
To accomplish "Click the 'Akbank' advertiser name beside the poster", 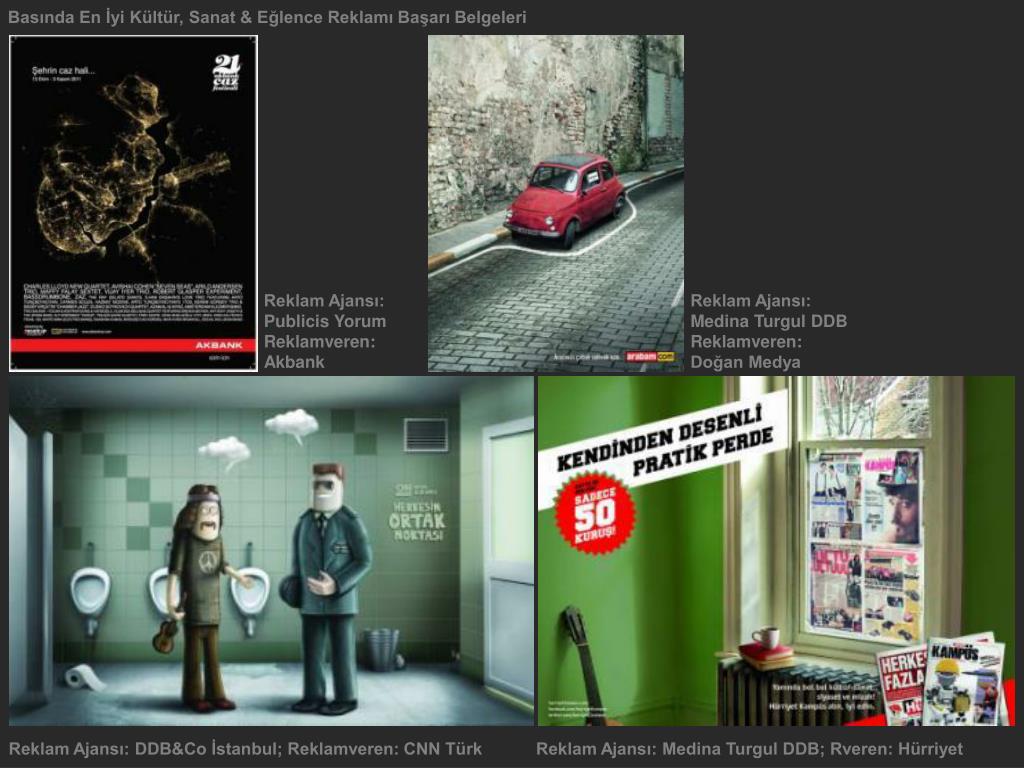I will tap(294, 362).
